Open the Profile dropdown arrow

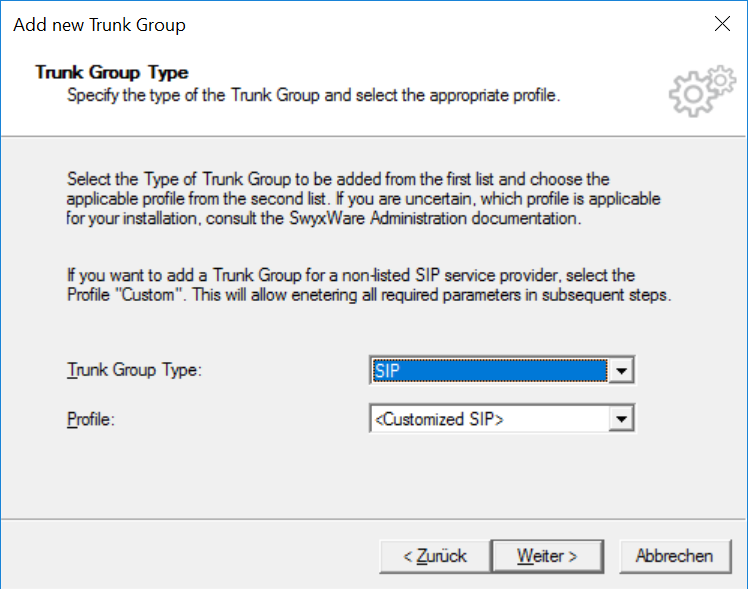[x=621, y=419]
